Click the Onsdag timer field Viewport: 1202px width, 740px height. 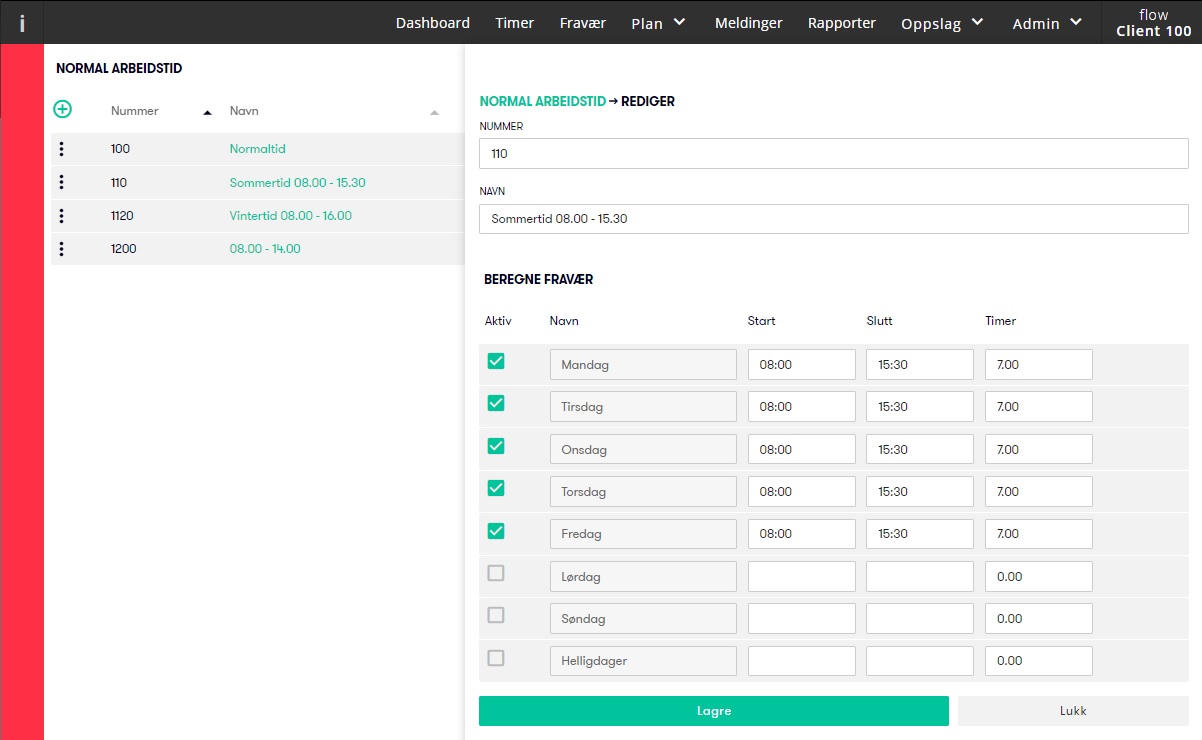point(1039,449)
